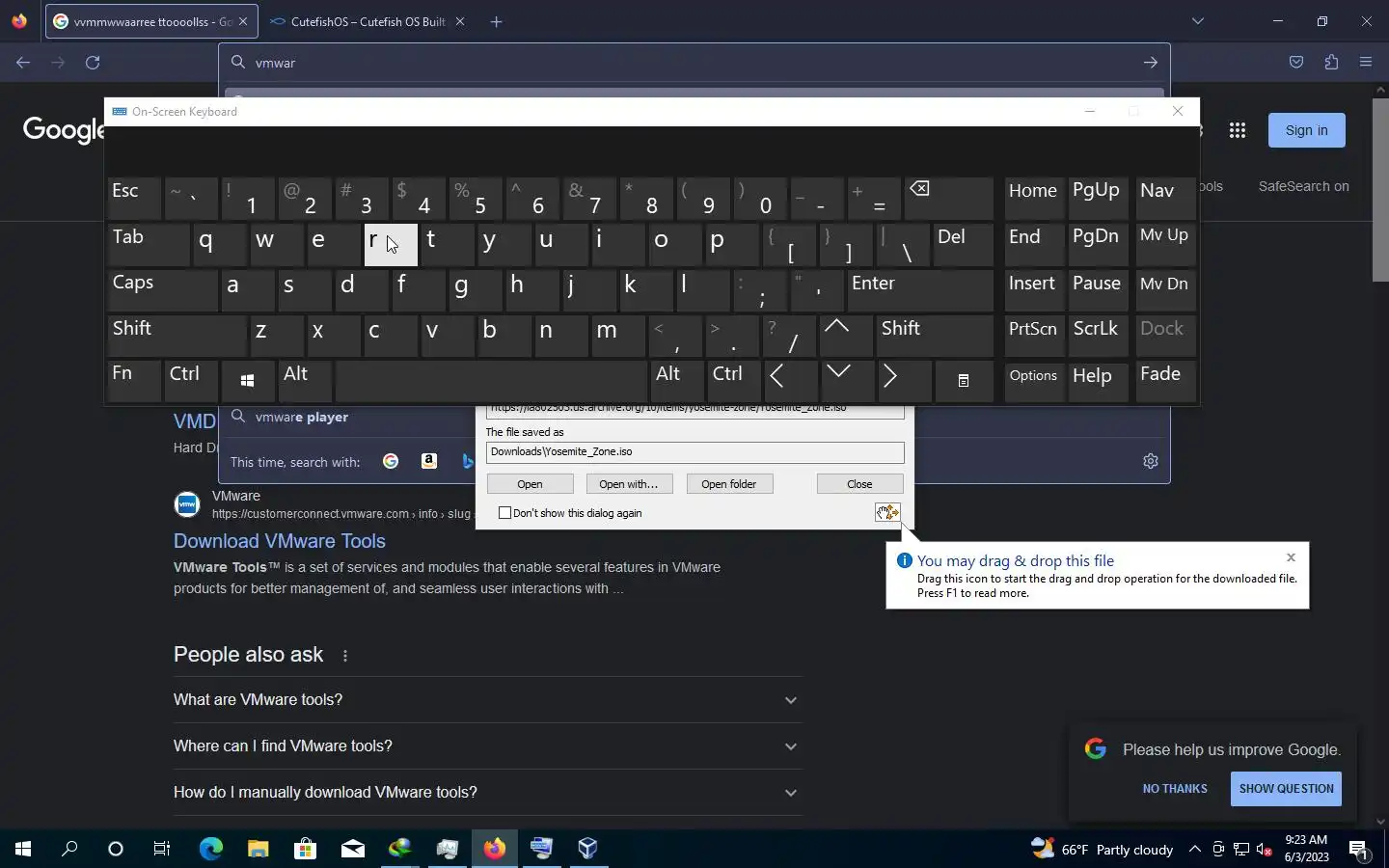Click Open folder in the download dialog

pyautogui.click(x=729, y=484)
